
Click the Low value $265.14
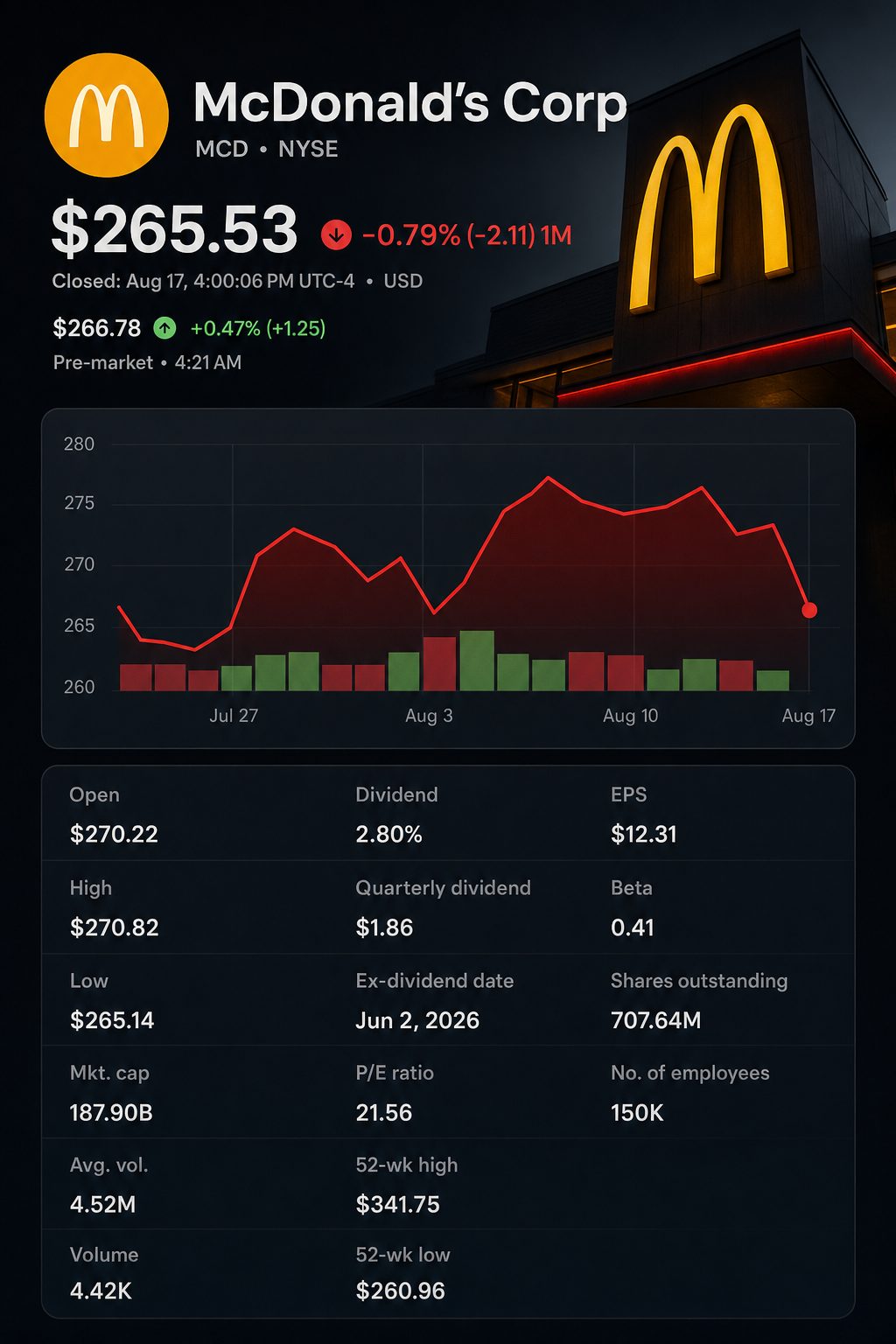click(112, 1020)
